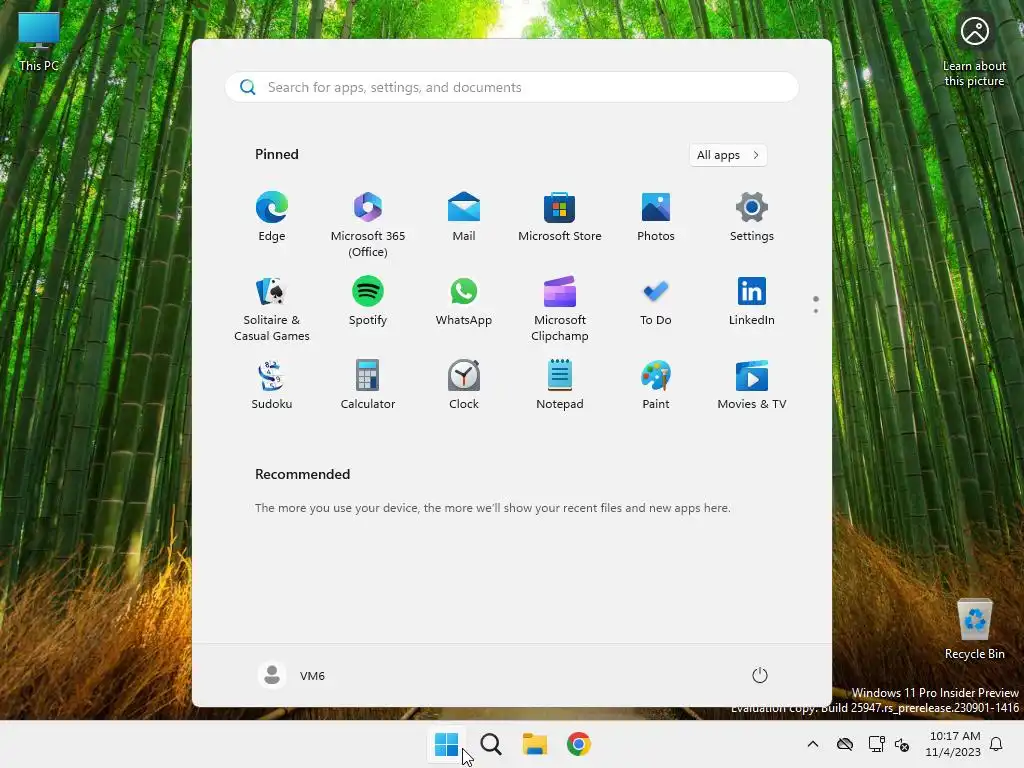Open Spotify
Screen dimensions: 1024x768
368,301
